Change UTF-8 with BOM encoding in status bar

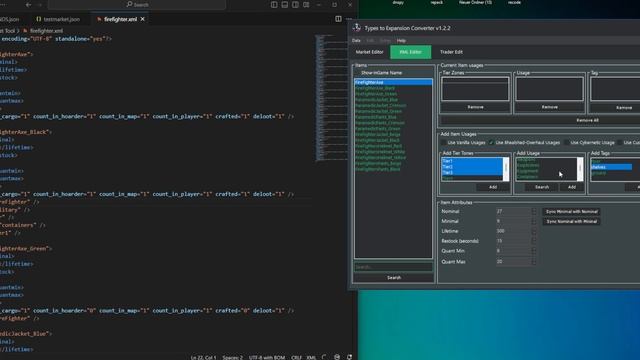point(267,358)
